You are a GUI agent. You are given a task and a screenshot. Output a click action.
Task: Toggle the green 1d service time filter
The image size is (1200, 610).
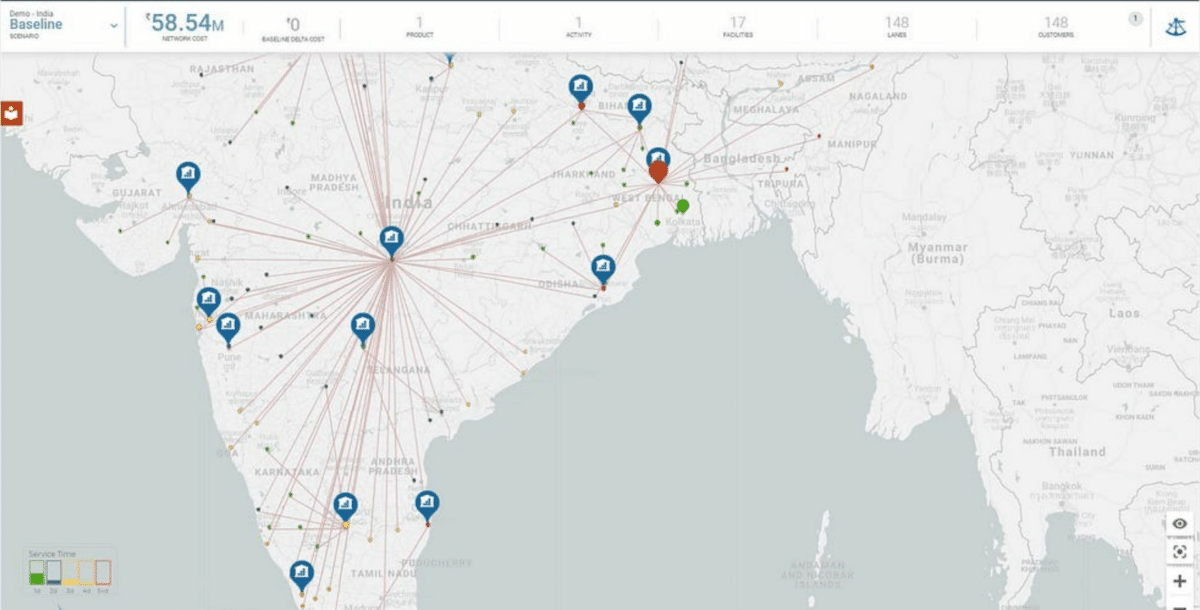[36, 572]
